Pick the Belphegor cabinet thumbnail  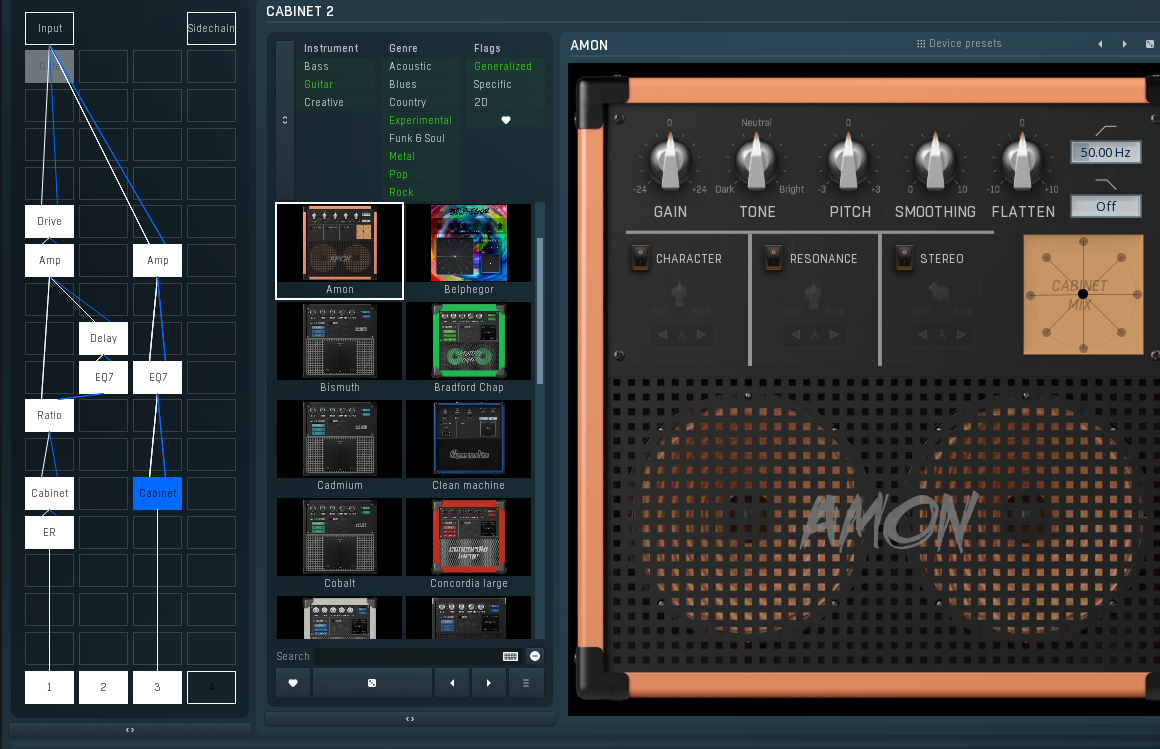(469, 244)
